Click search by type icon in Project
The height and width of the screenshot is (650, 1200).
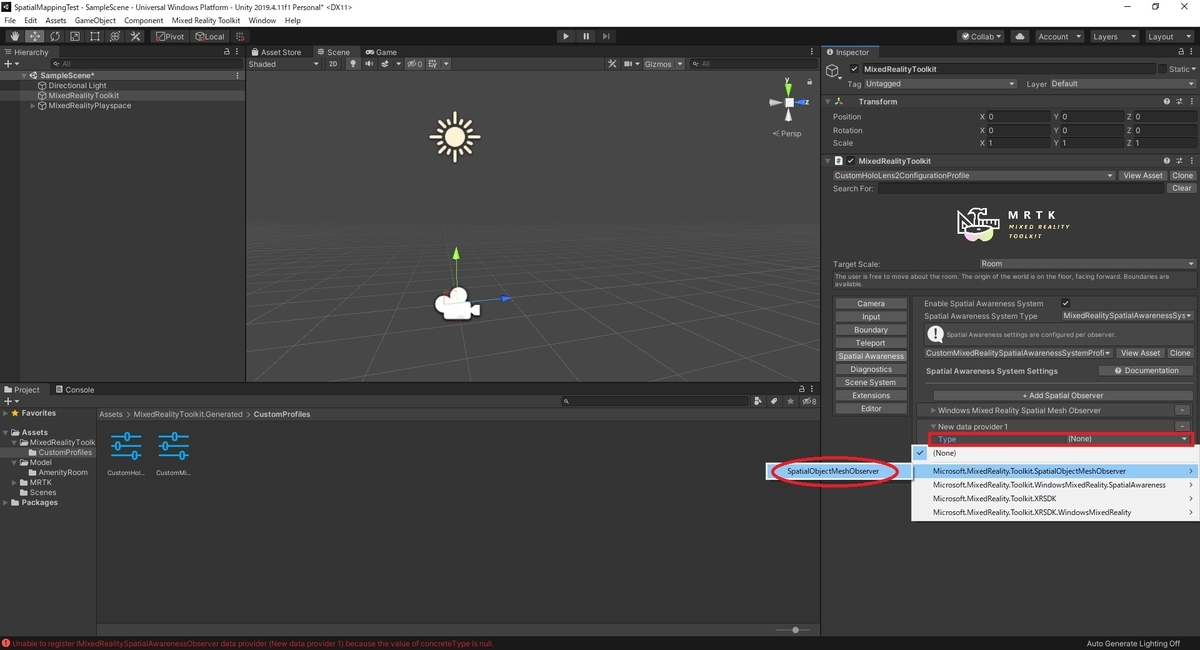click(759, 401)
